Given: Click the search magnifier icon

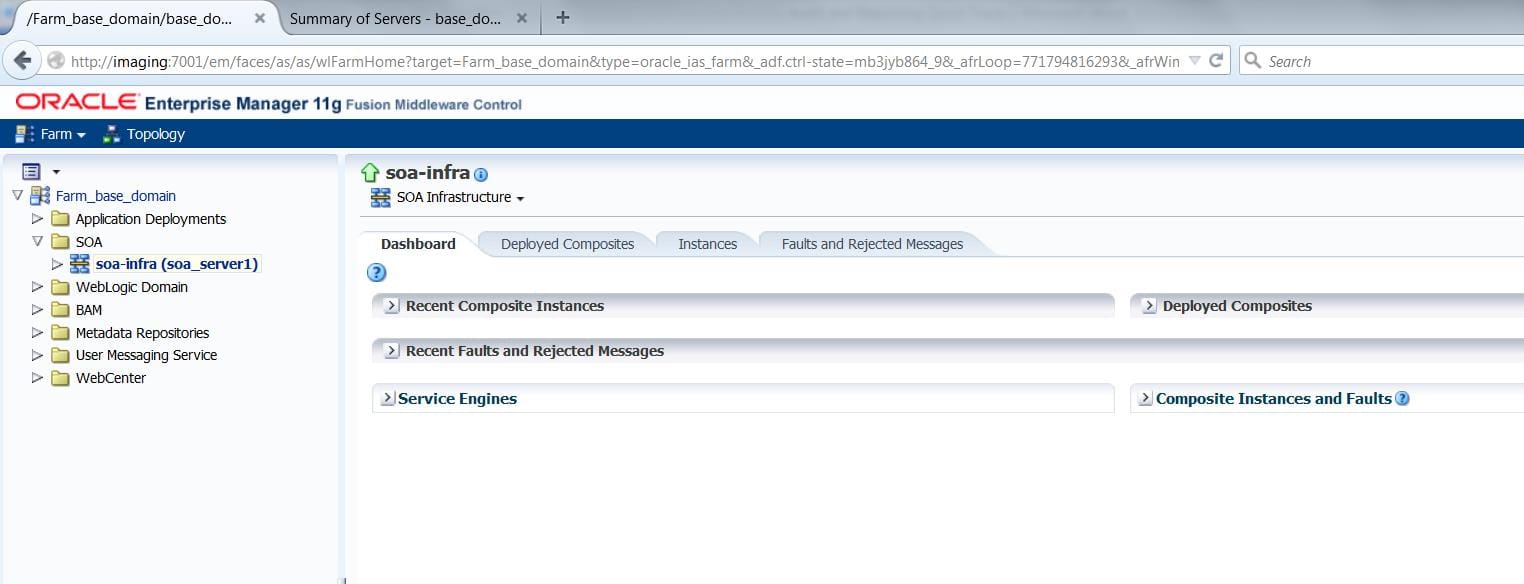Looking at the screenshot, I should pos(1253,61).
